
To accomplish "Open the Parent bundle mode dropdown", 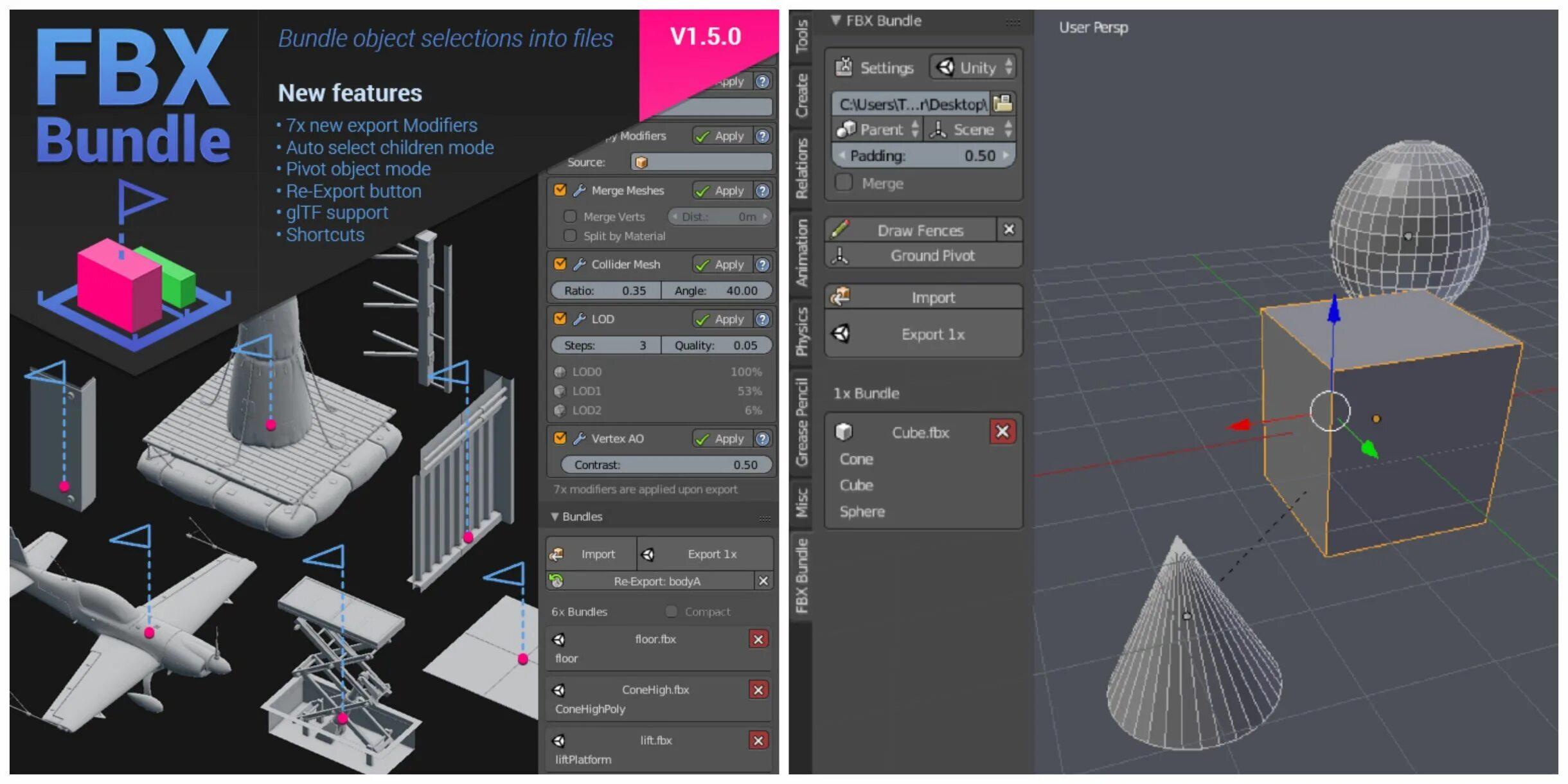I will point(877,129).
